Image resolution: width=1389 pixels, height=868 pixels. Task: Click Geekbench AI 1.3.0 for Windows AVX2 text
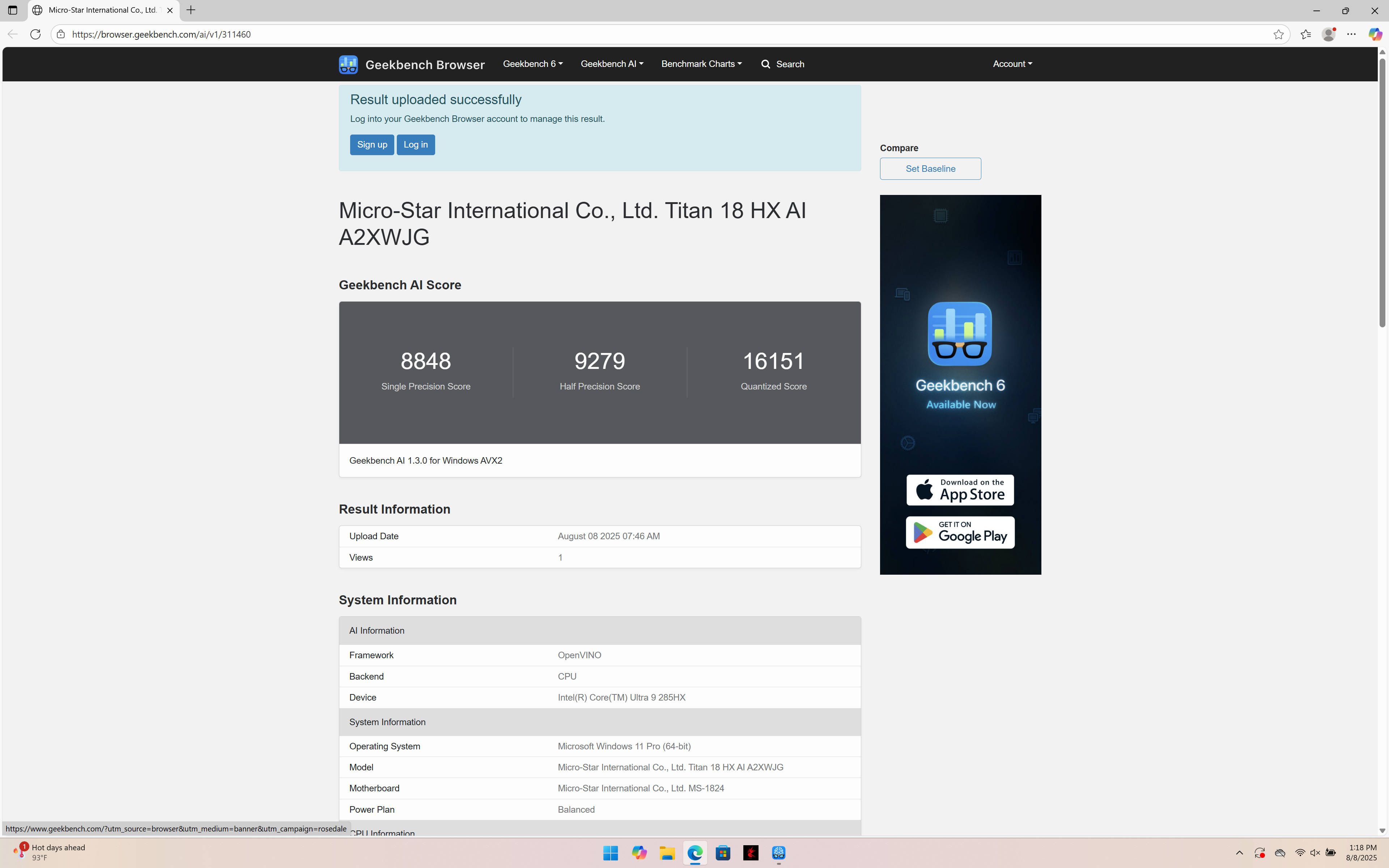(x=425, y=460)
